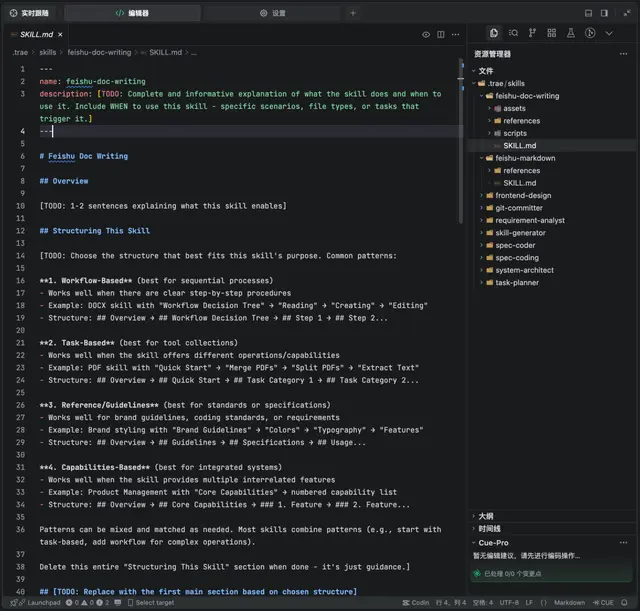The image size is (640, 611).
Task: Toggle the CUE status bar item
Action: click(603, 603)
